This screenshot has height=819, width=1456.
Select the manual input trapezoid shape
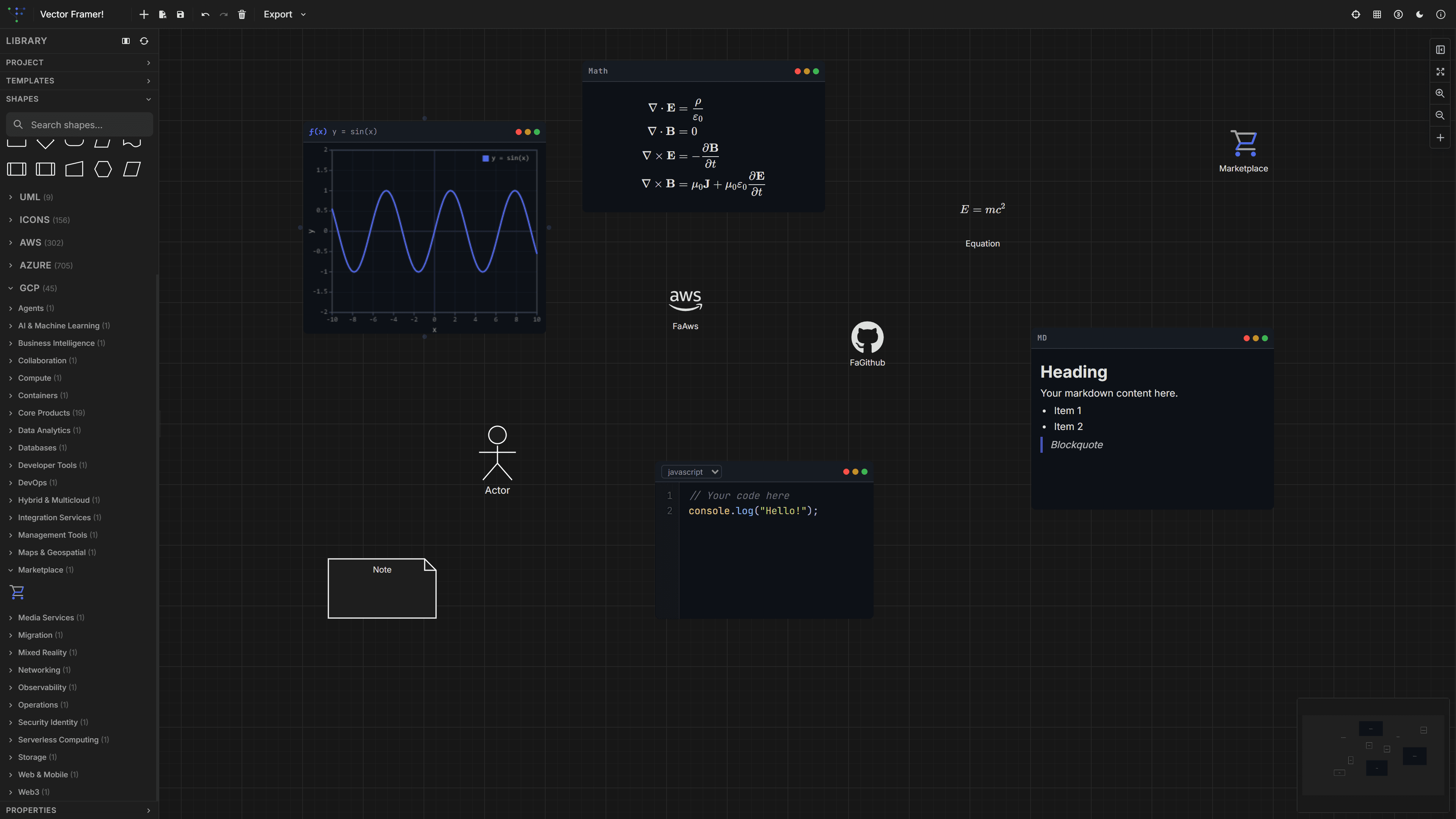pos(74,169)
